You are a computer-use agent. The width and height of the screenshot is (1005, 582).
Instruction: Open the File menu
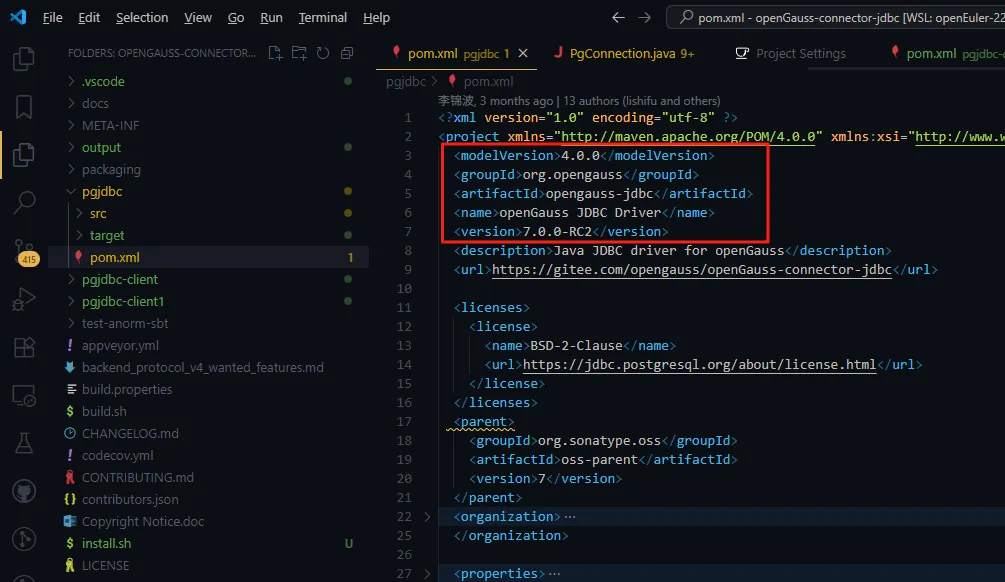(x=53, y=18)
